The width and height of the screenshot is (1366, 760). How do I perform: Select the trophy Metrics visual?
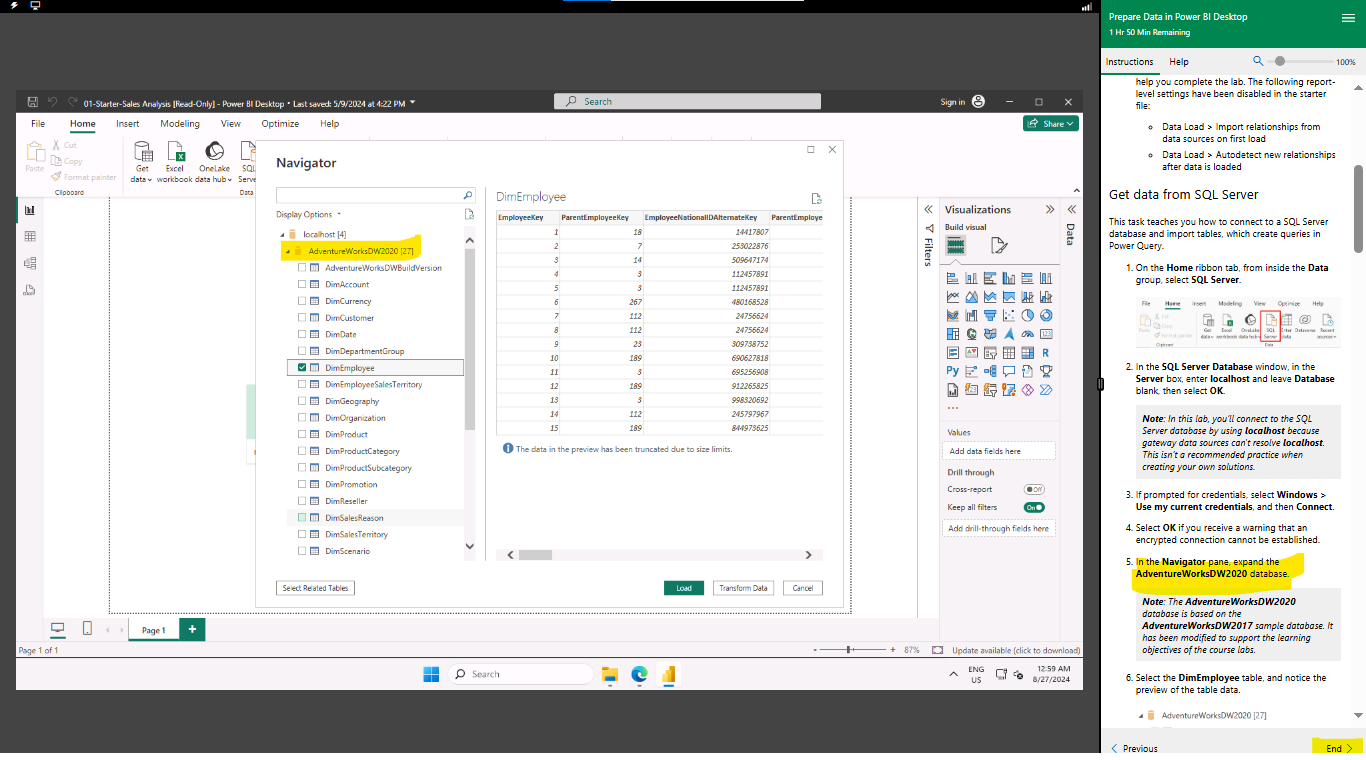click(1046, 371)
